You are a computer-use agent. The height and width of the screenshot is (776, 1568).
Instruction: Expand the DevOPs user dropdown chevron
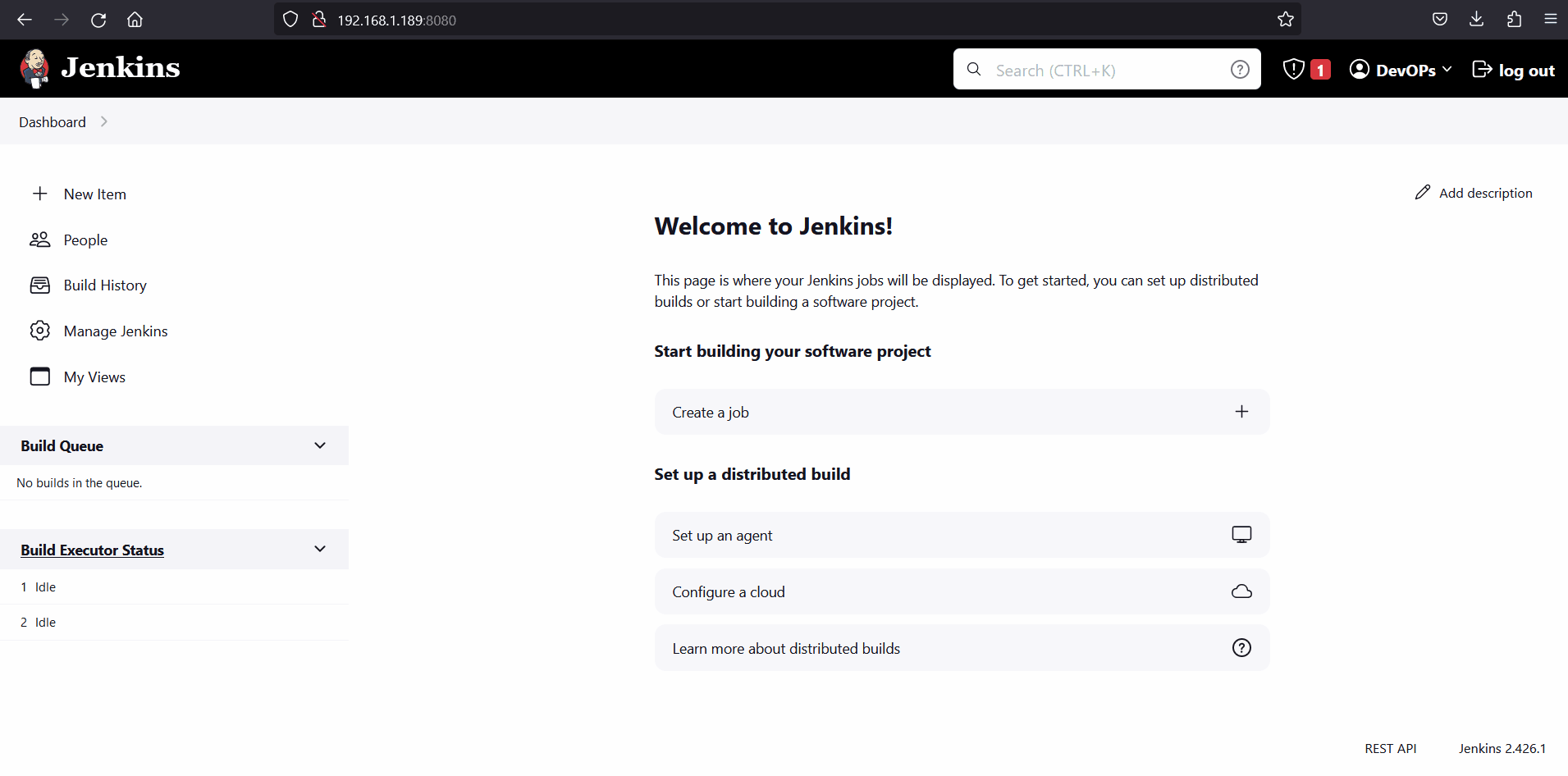click(x=1447, y=70)
